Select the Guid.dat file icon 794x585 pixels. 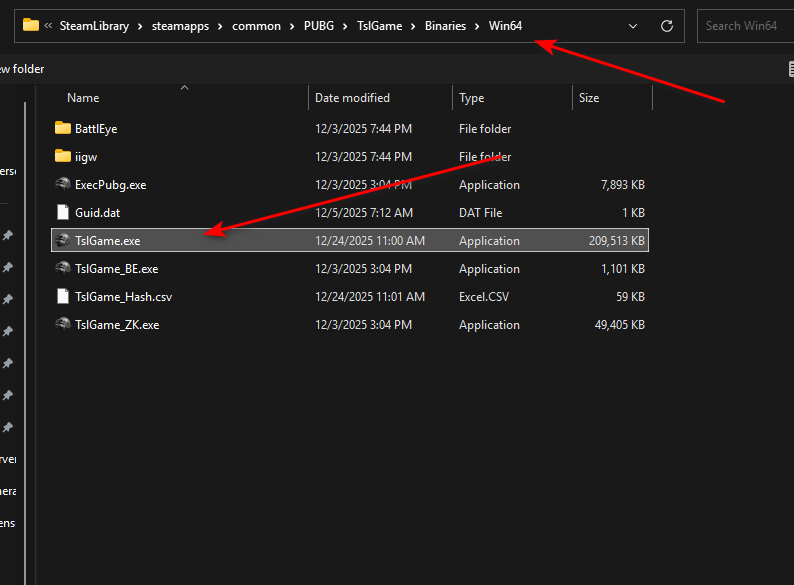63,212
